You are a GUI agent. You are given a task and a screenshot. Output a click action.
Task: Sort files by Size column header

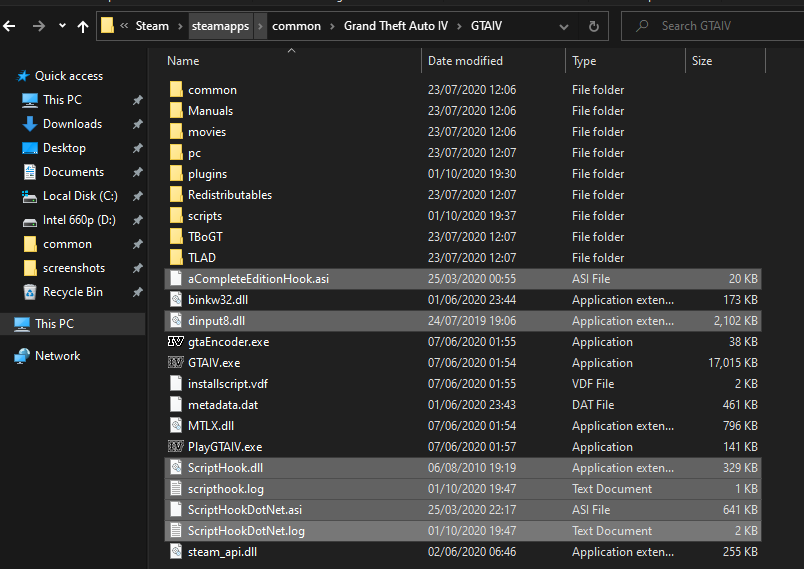point(702,61)
